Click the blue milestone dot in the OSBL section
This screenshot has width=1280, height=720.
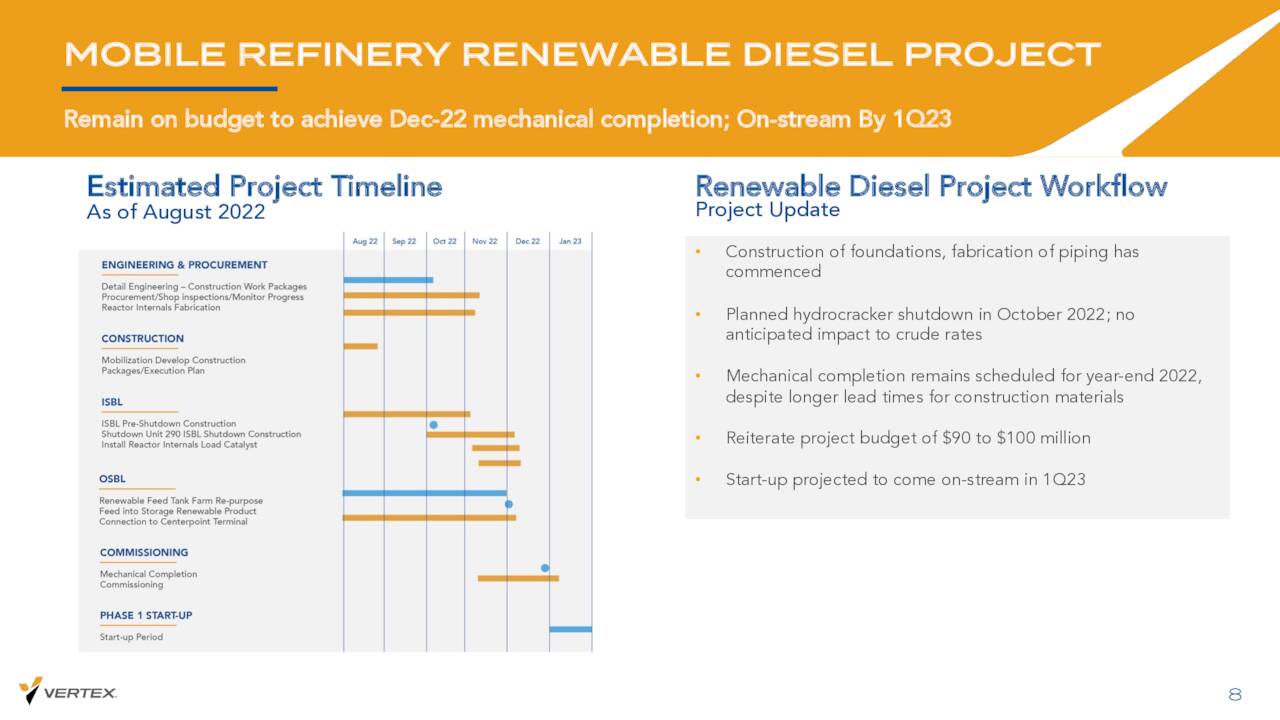pos(508,504)
